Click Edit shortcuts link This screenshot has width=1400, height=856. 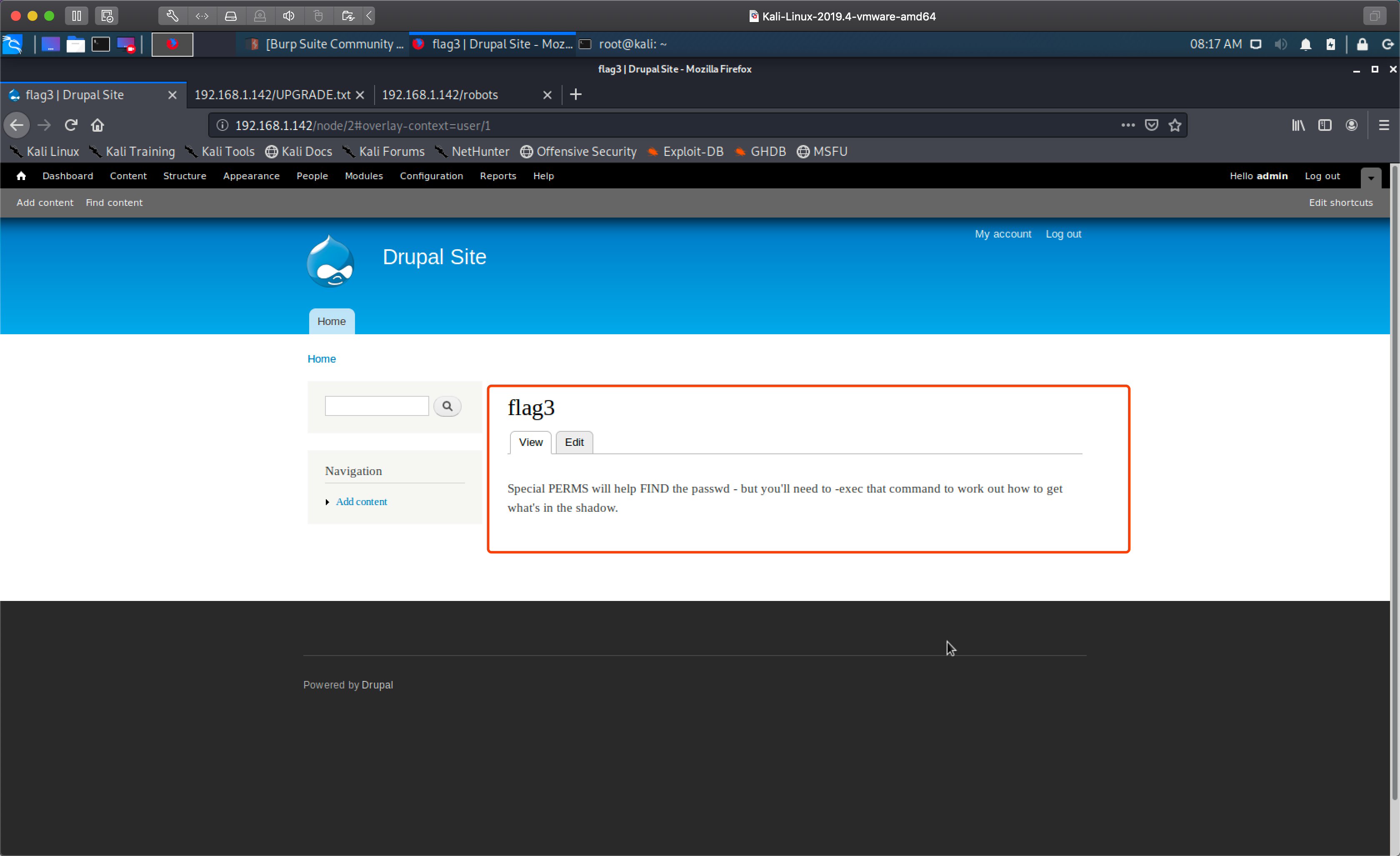1340,203
